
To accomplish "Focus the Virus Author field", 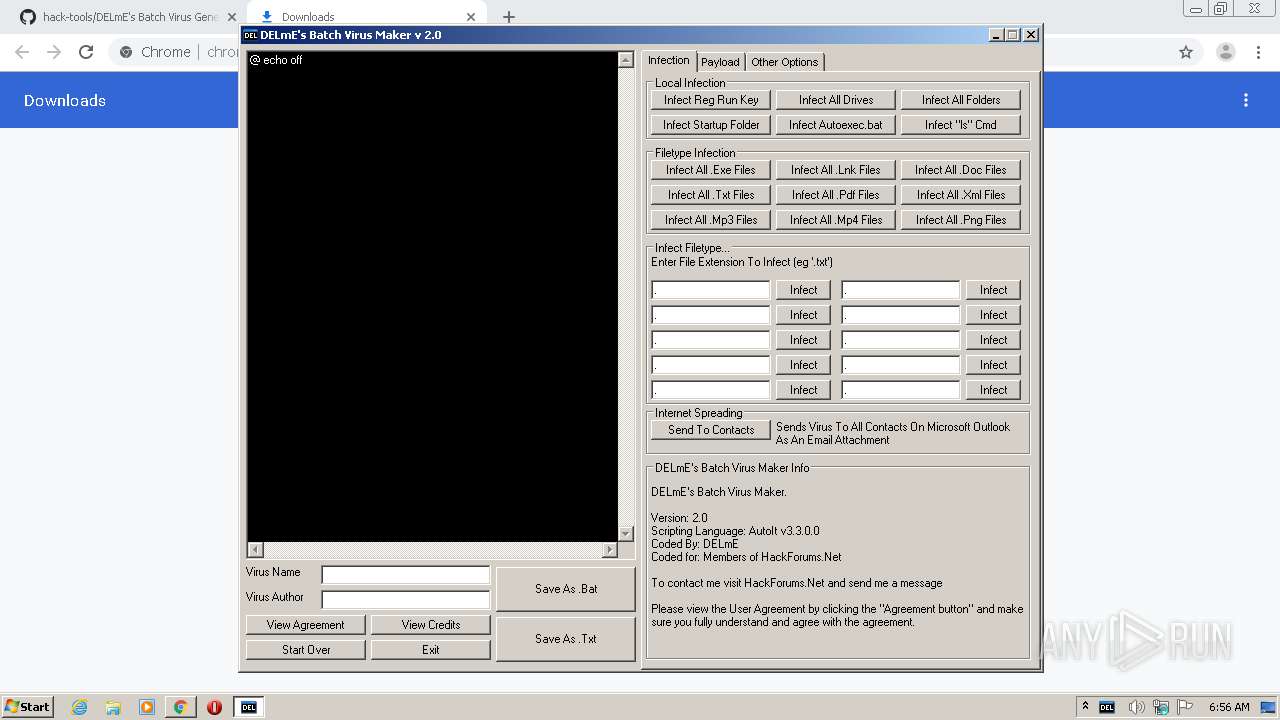I will coord(406,600).
